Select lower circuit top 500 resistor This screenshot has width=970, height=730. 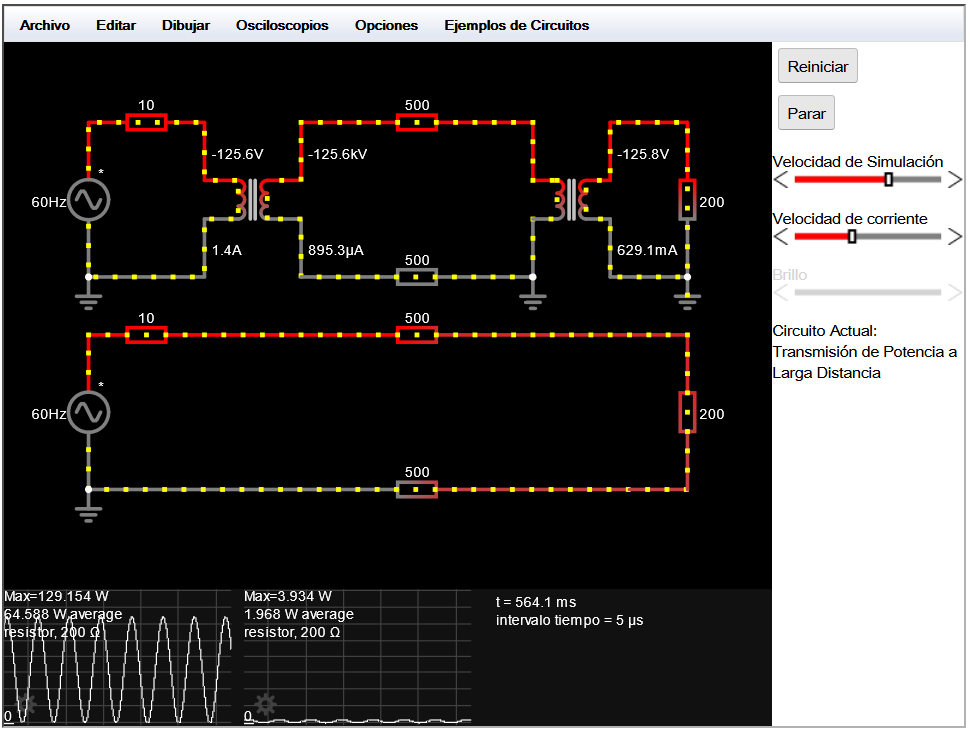point(417,335)
